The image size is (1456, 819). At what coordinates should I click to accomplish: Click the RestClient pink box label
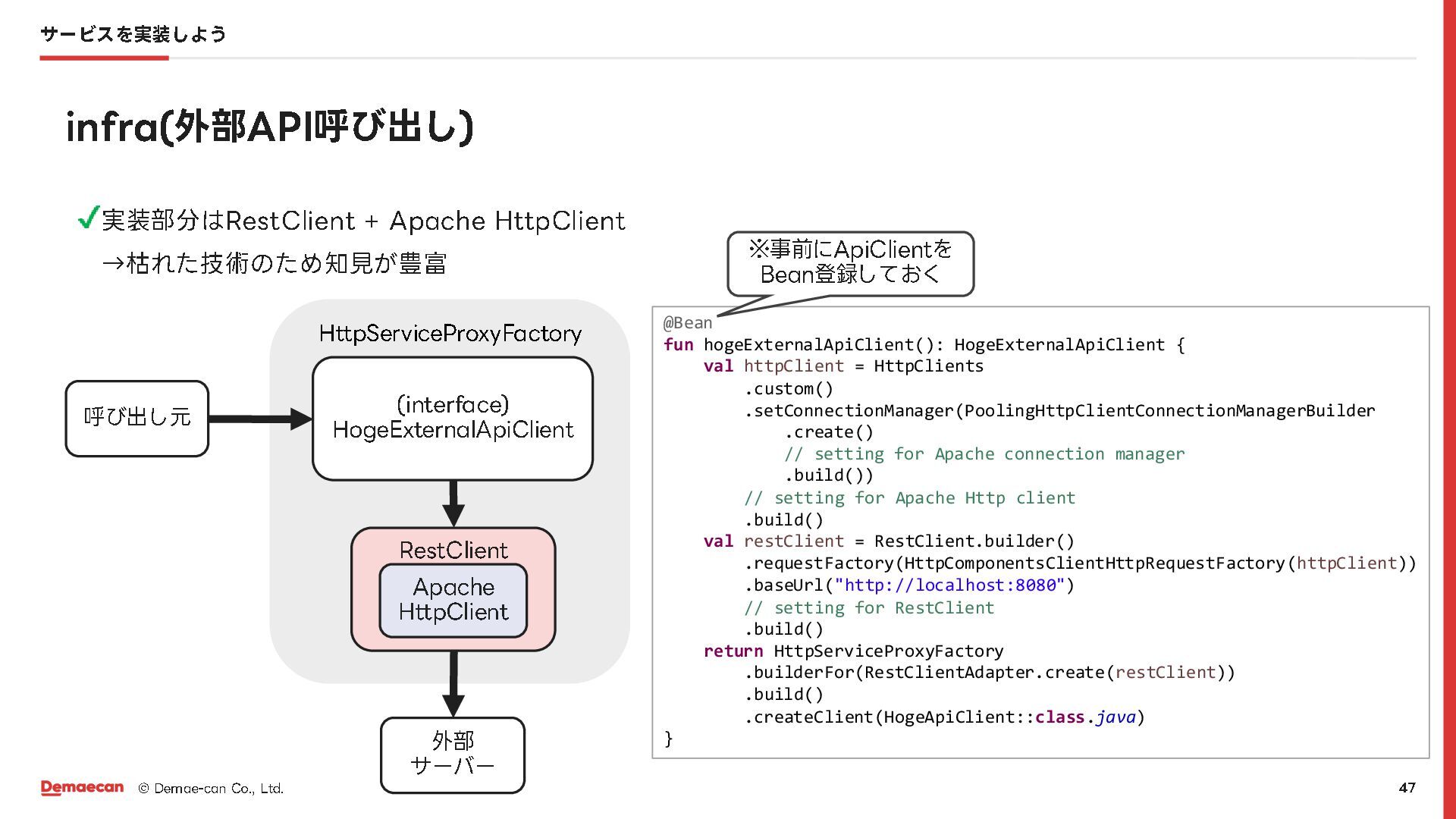point(453,550)
